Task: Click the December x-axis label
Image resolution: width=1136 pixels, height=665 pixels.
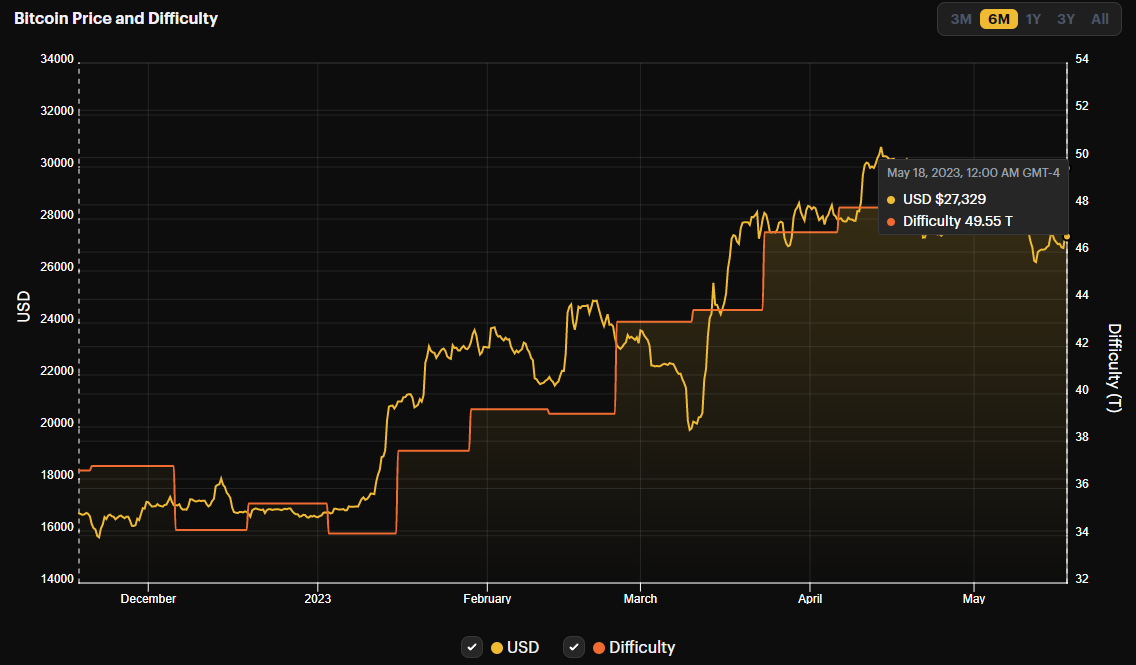Action: 148,598
